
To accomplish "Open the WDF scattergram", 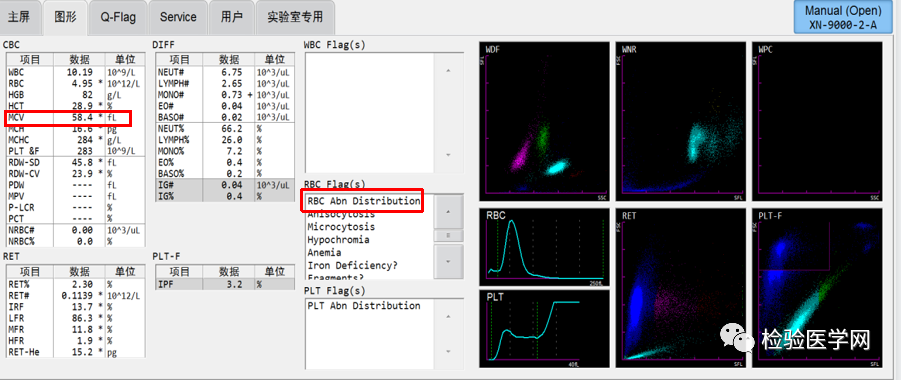I will pos(544,122).
